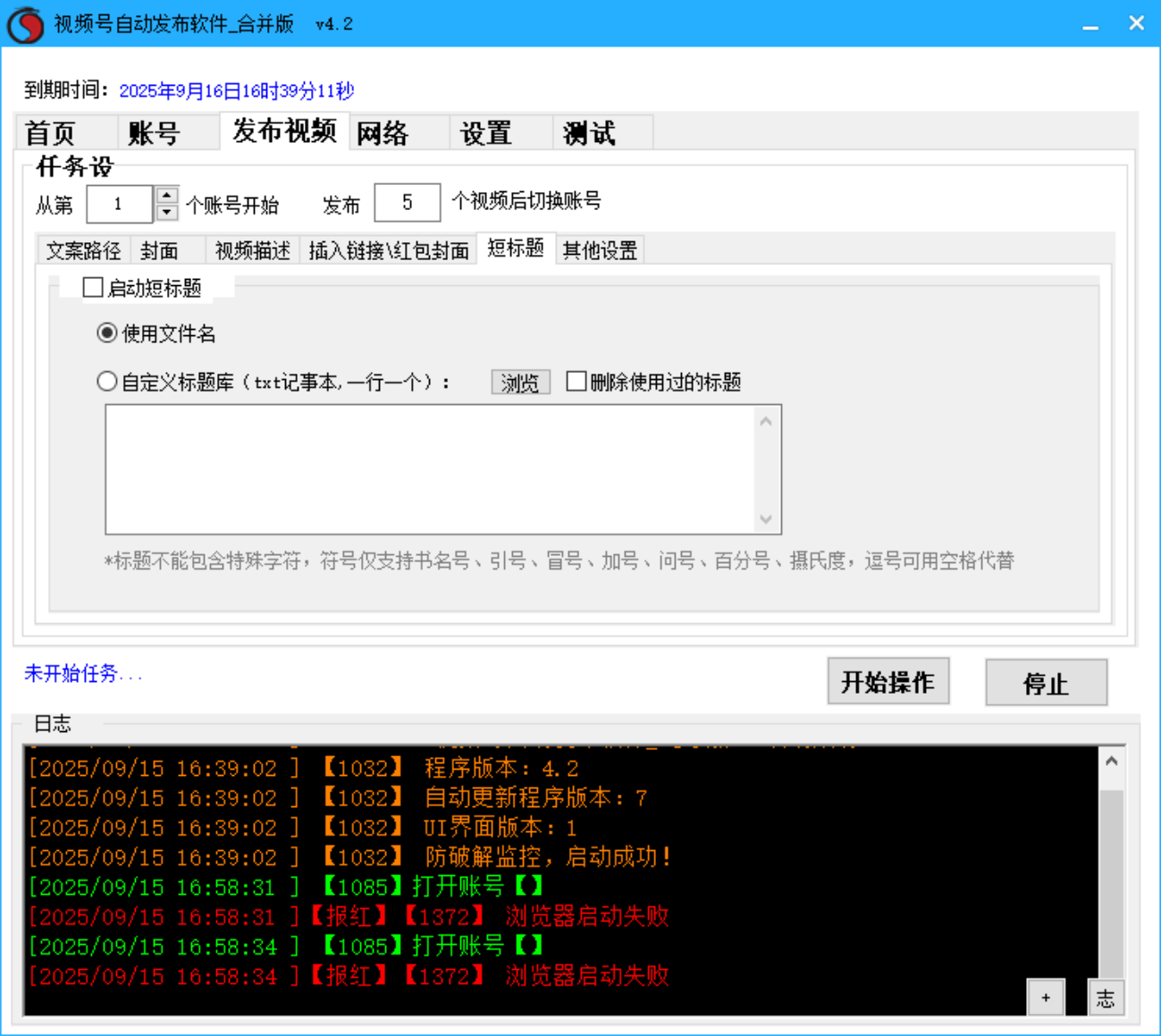Select the 使用文件名 radio button
The width and height of the screenshot is (1161, 1036).
[107, 333]
